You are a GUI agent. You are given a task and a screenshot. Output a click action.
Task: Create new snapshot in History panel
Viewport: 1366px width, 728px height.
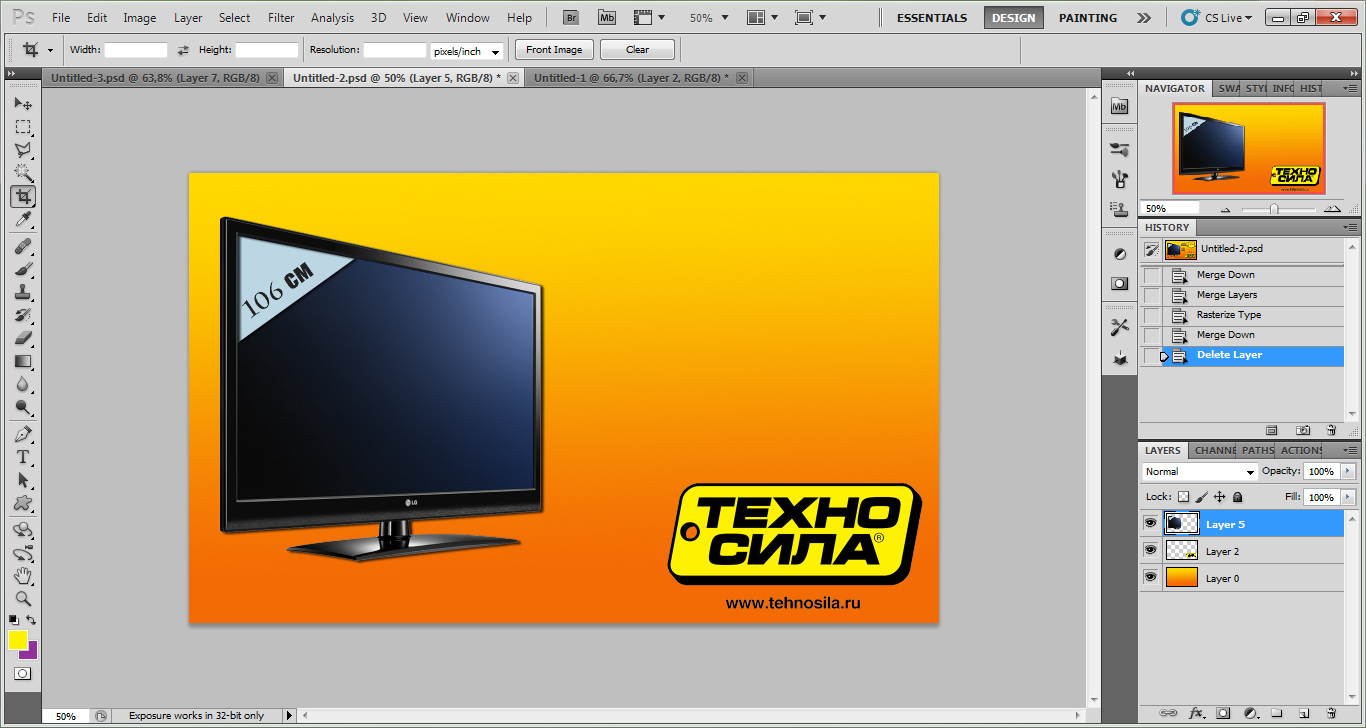pos(1303,430)
